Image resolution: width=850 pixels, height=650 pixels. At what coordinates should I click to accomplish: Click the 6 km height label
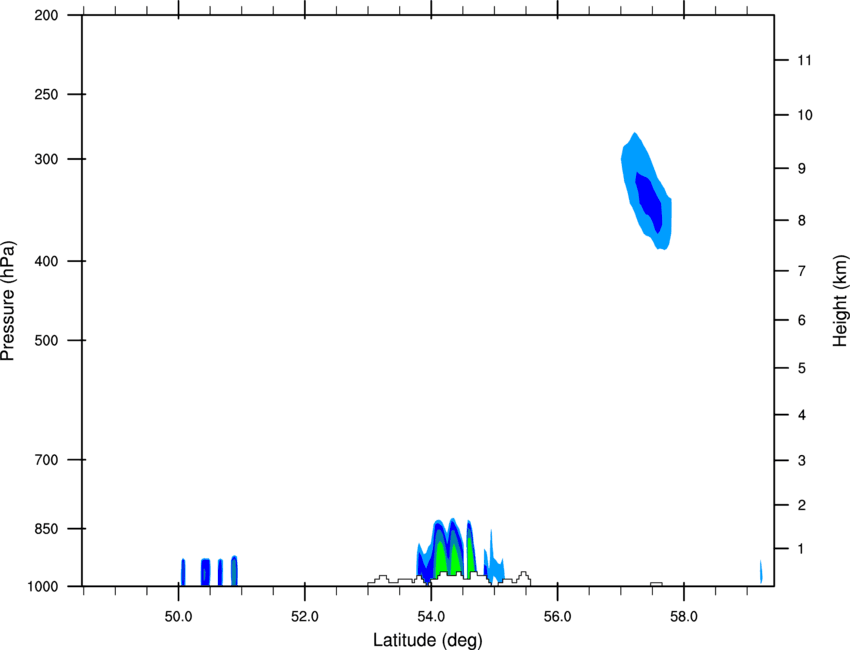click(802, 320)
